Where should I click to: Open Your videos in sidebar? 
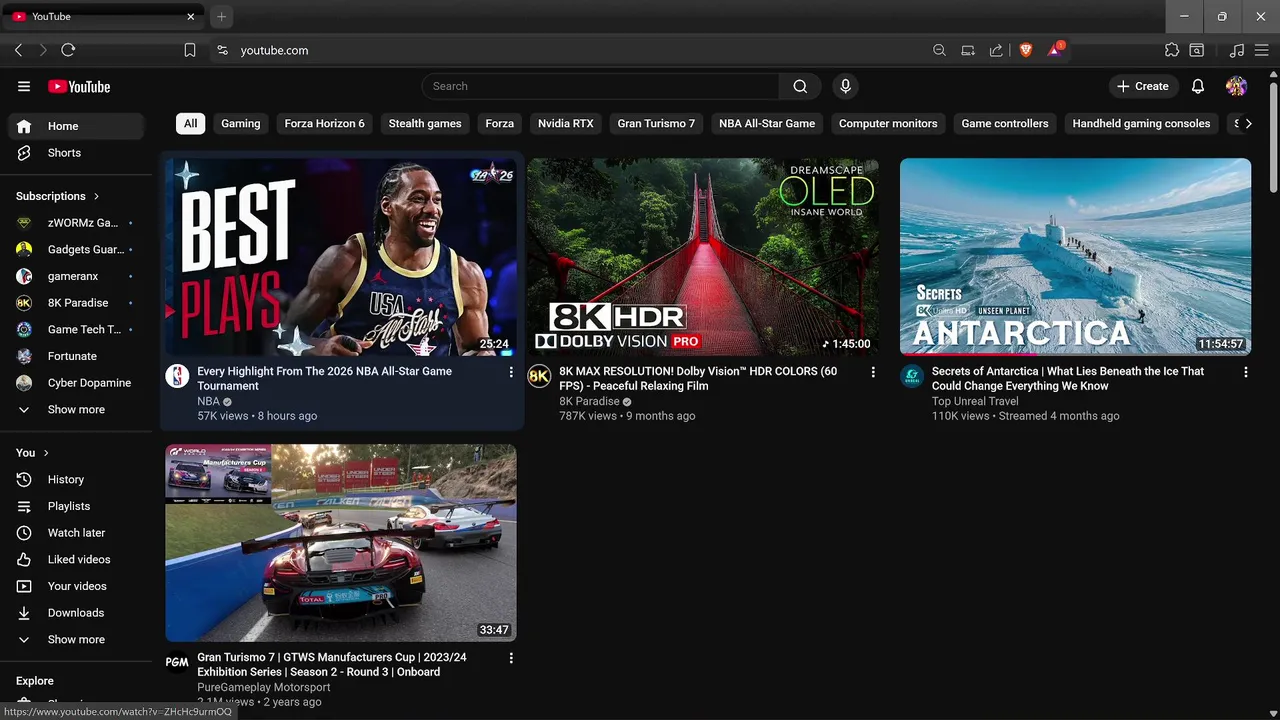[76, 587]
